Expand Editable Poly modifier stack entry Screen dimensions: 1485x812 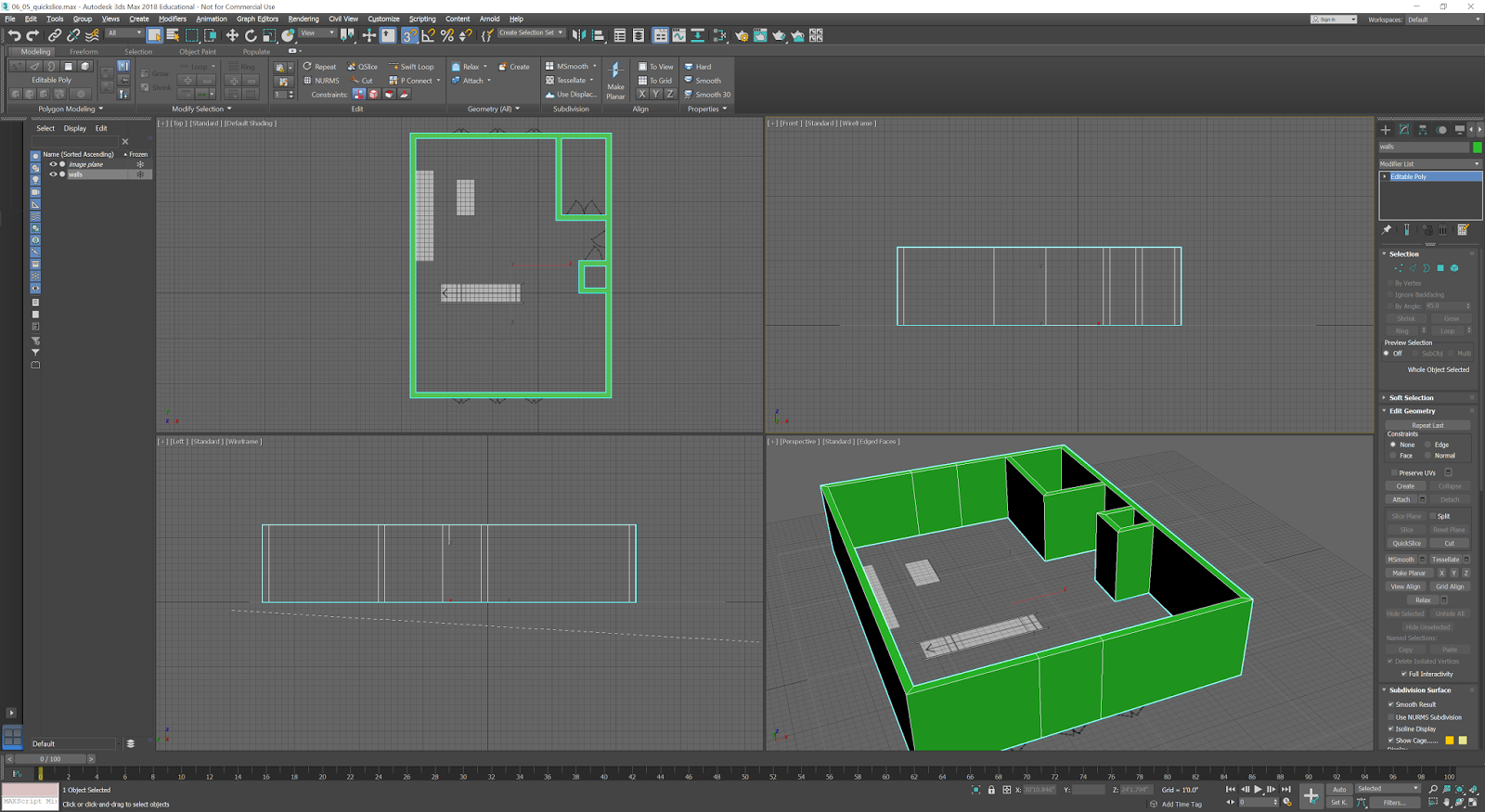(1385, 176)
